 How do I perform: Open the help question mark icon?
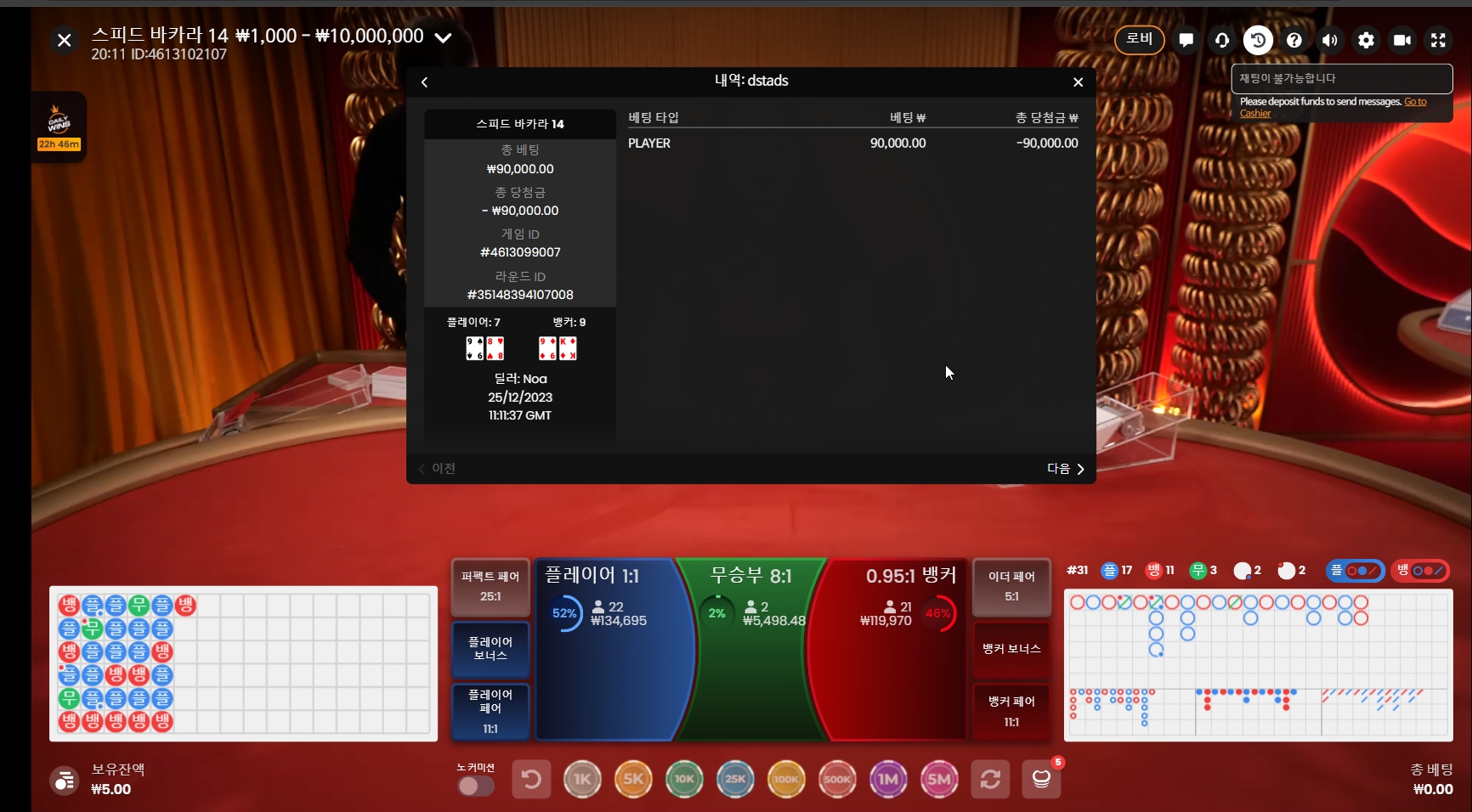[x=1294, y=40]
